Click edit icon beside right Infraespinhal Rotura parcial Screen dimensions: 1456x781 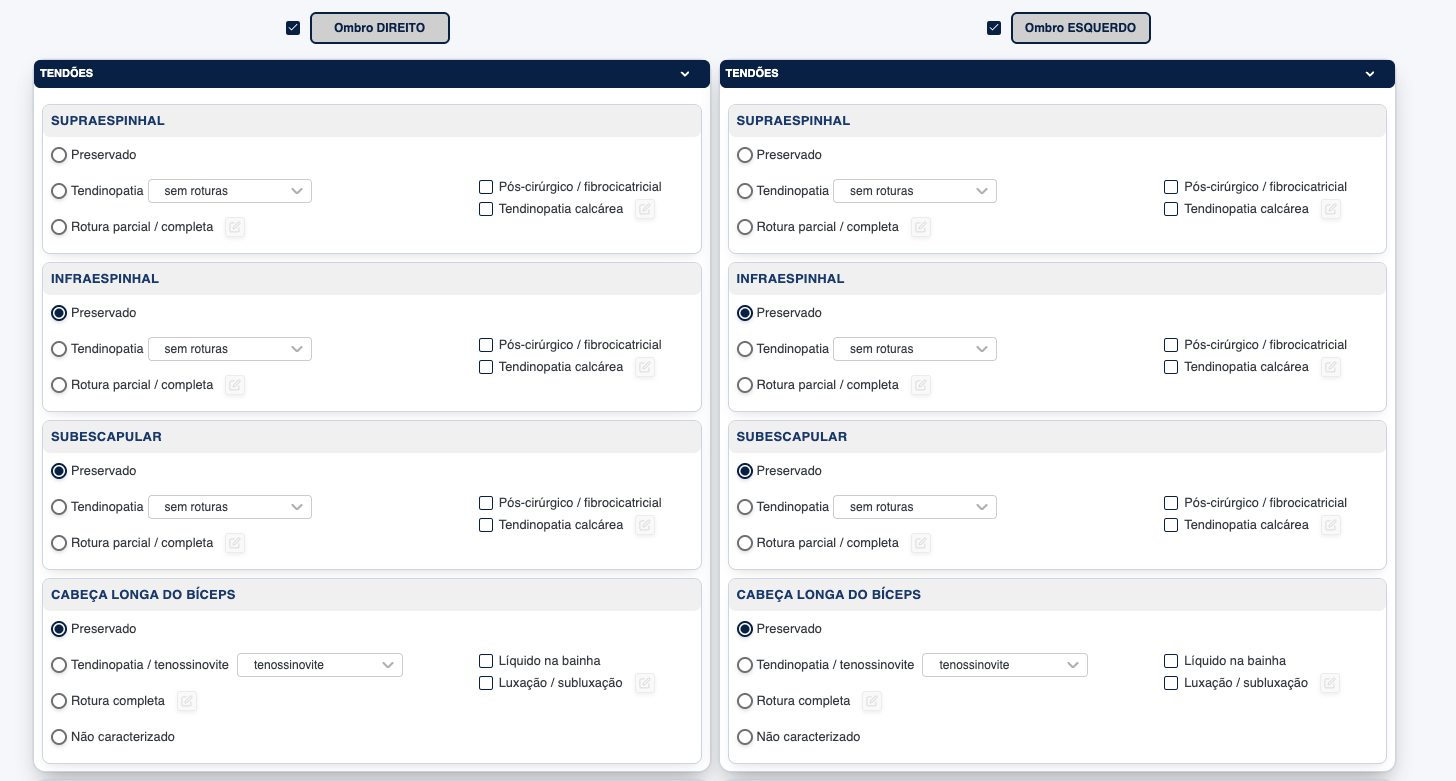point(235,385)
